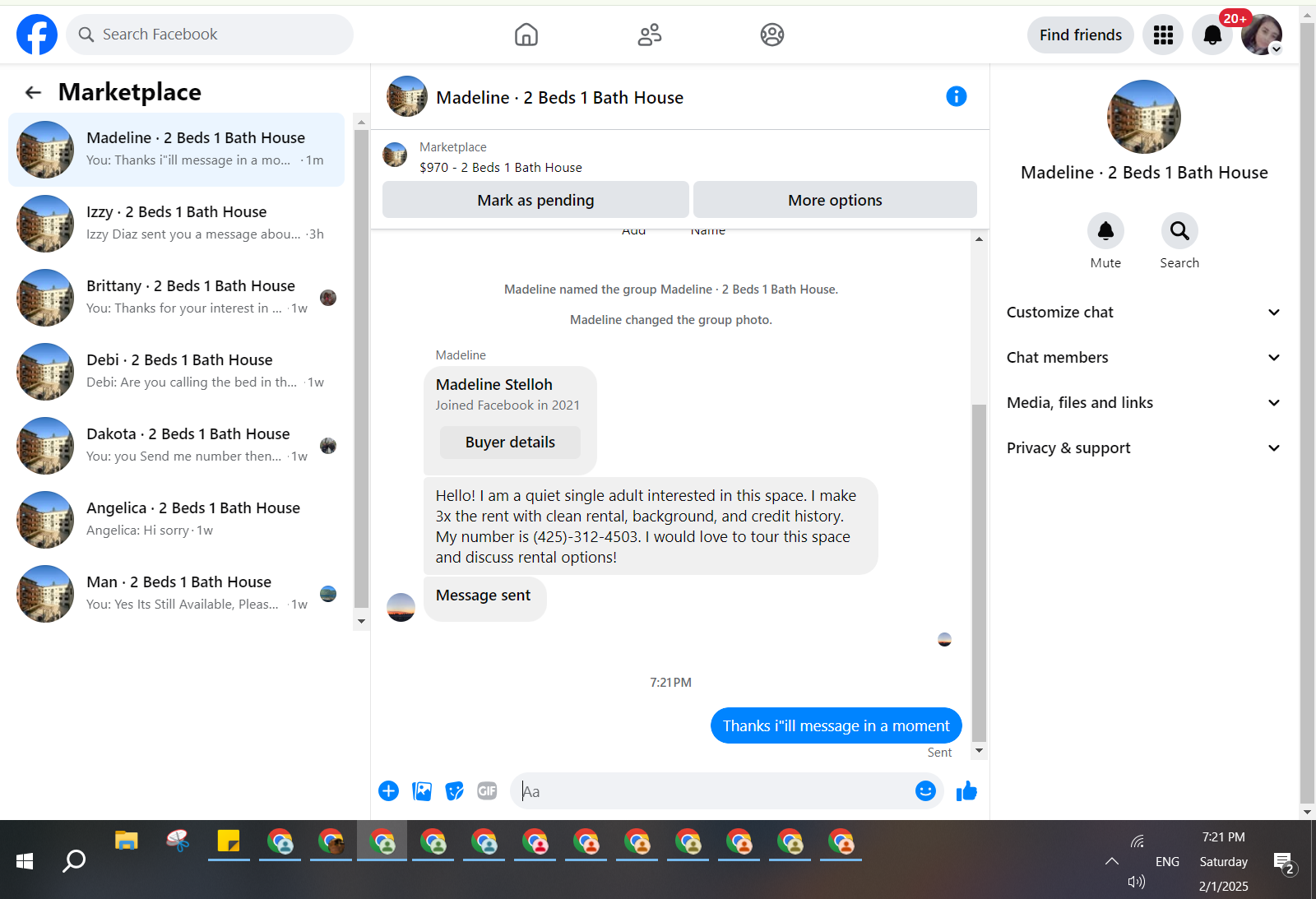The width and height of the screenshot is (1316, 899).
Task: Go back using the Marketplace arrow
Action: tap(33, 92)
